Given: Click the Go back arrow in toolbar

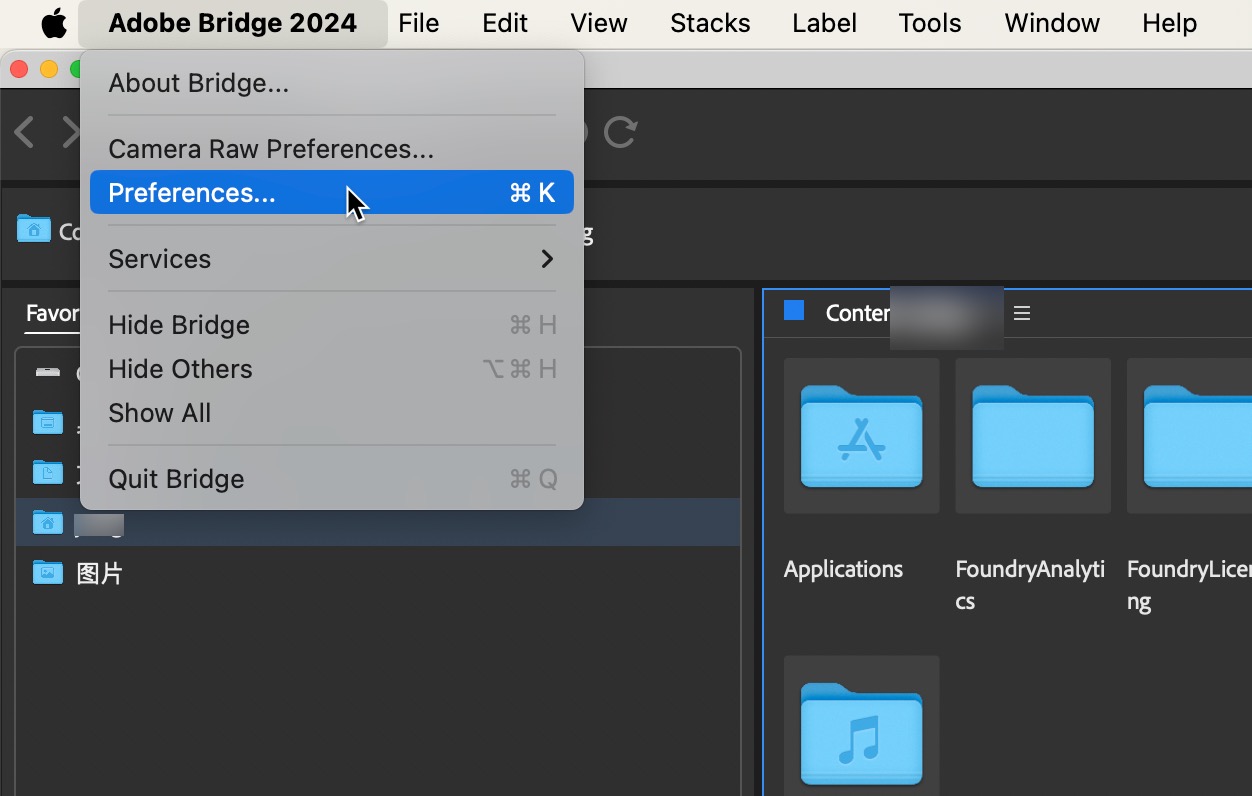Looking at the screenshot, I should click(25, 132).
